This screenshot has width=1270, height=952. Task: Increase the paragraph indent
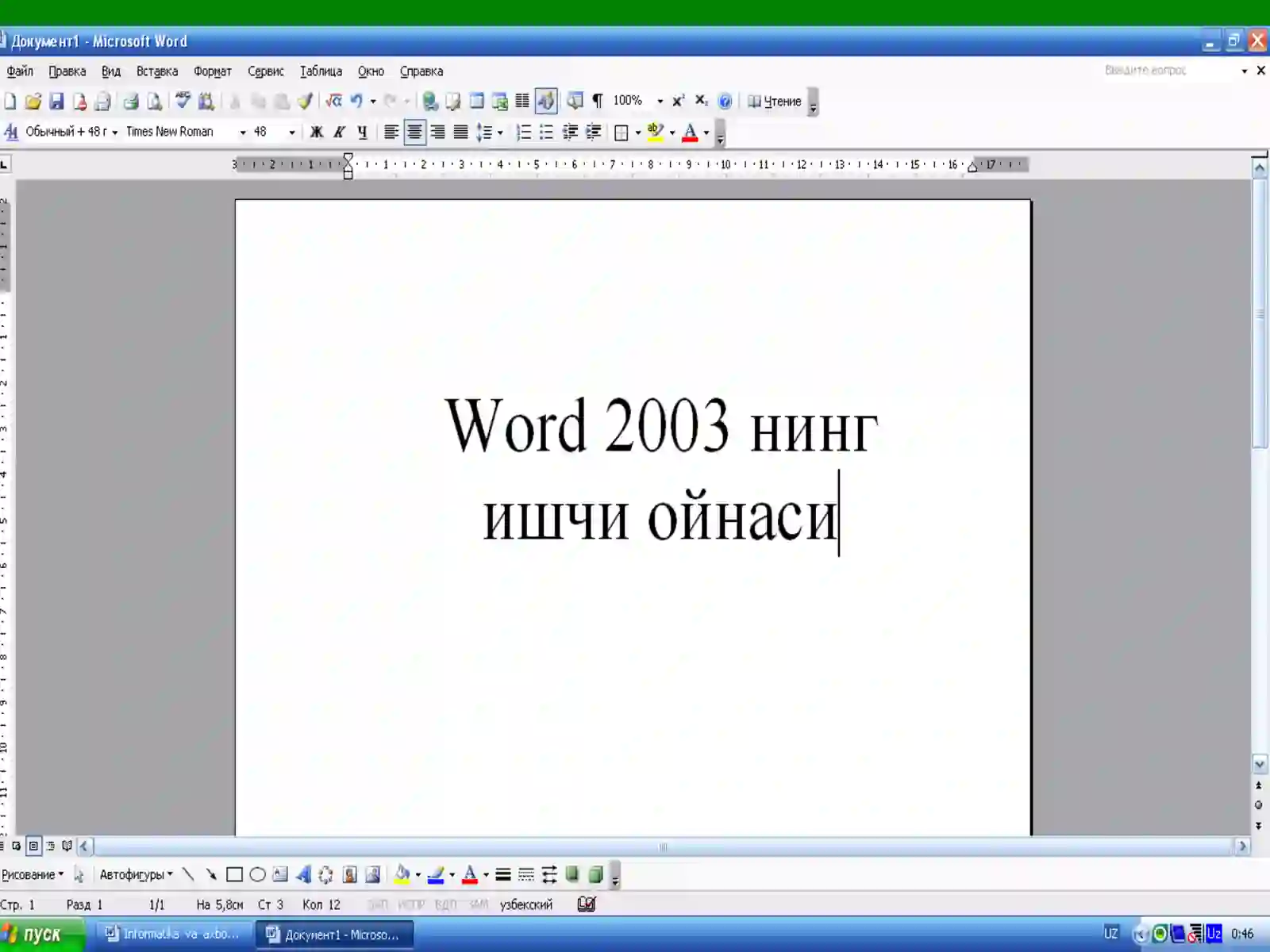tap(593, 132)
